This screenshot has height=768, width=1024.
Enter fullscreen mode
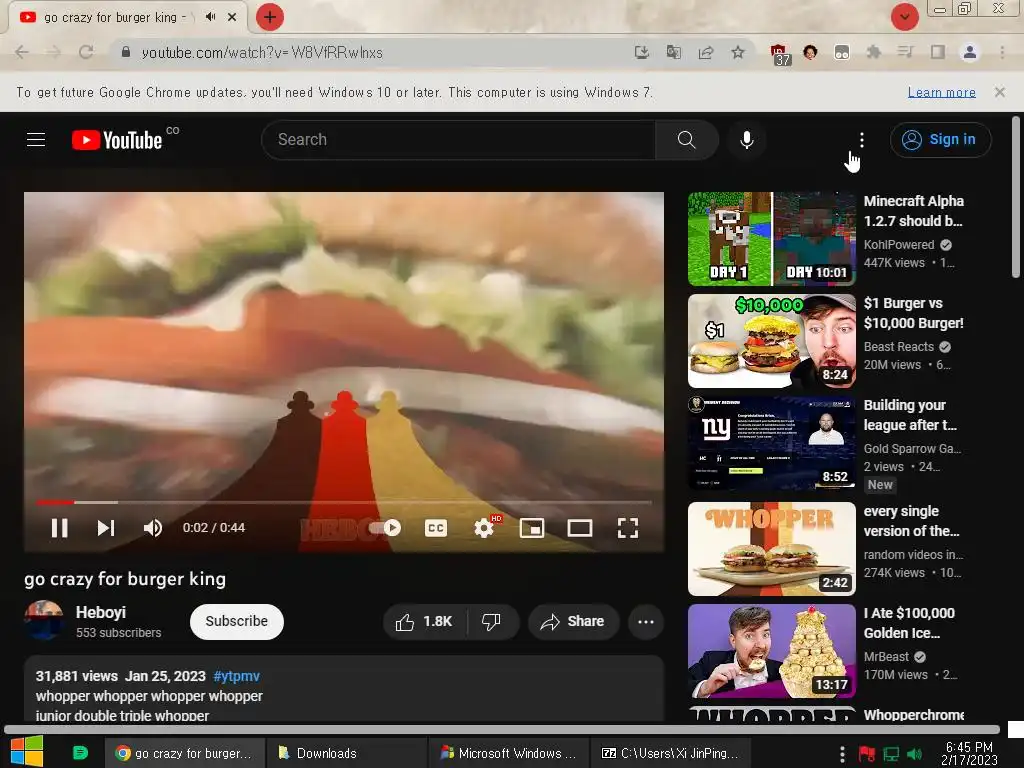628,528
